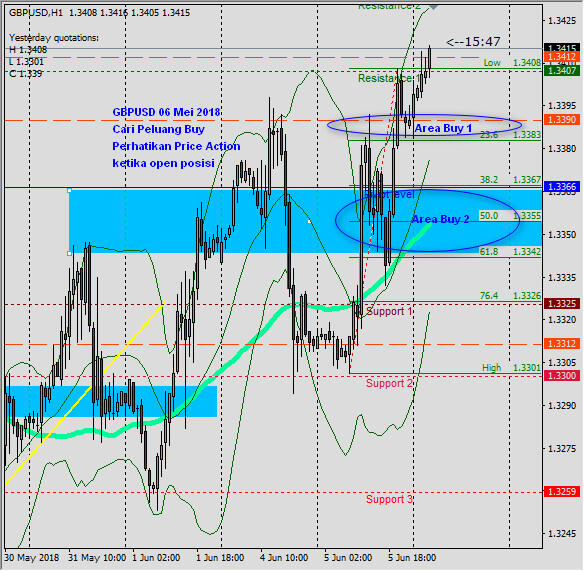The image size is (584, 571).
Task: Click the '5 Jun 02:00' time axis label
Action: pos(348,558)
